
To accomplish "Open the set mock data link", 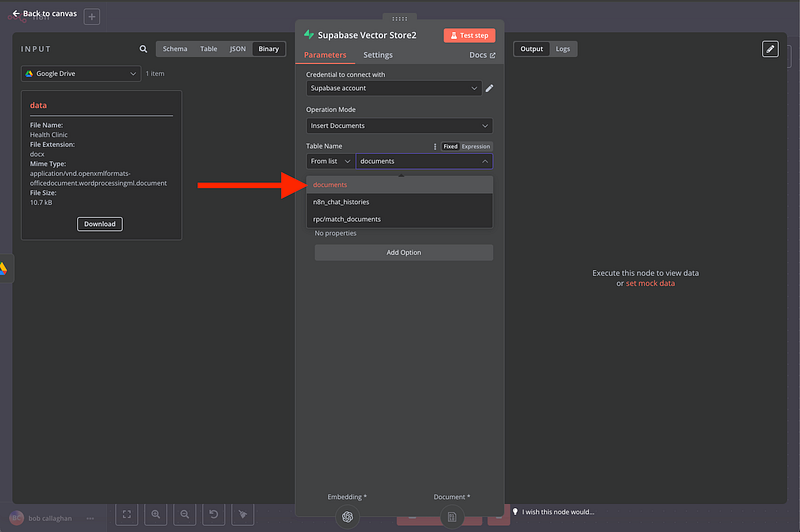I will pyautogui.click(x=650, y=284).
